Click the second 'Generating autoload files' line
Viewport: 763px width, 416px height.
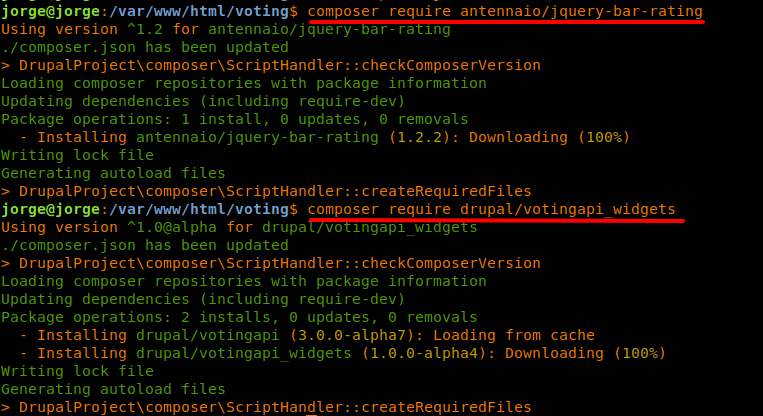click(x=113, y=389)
